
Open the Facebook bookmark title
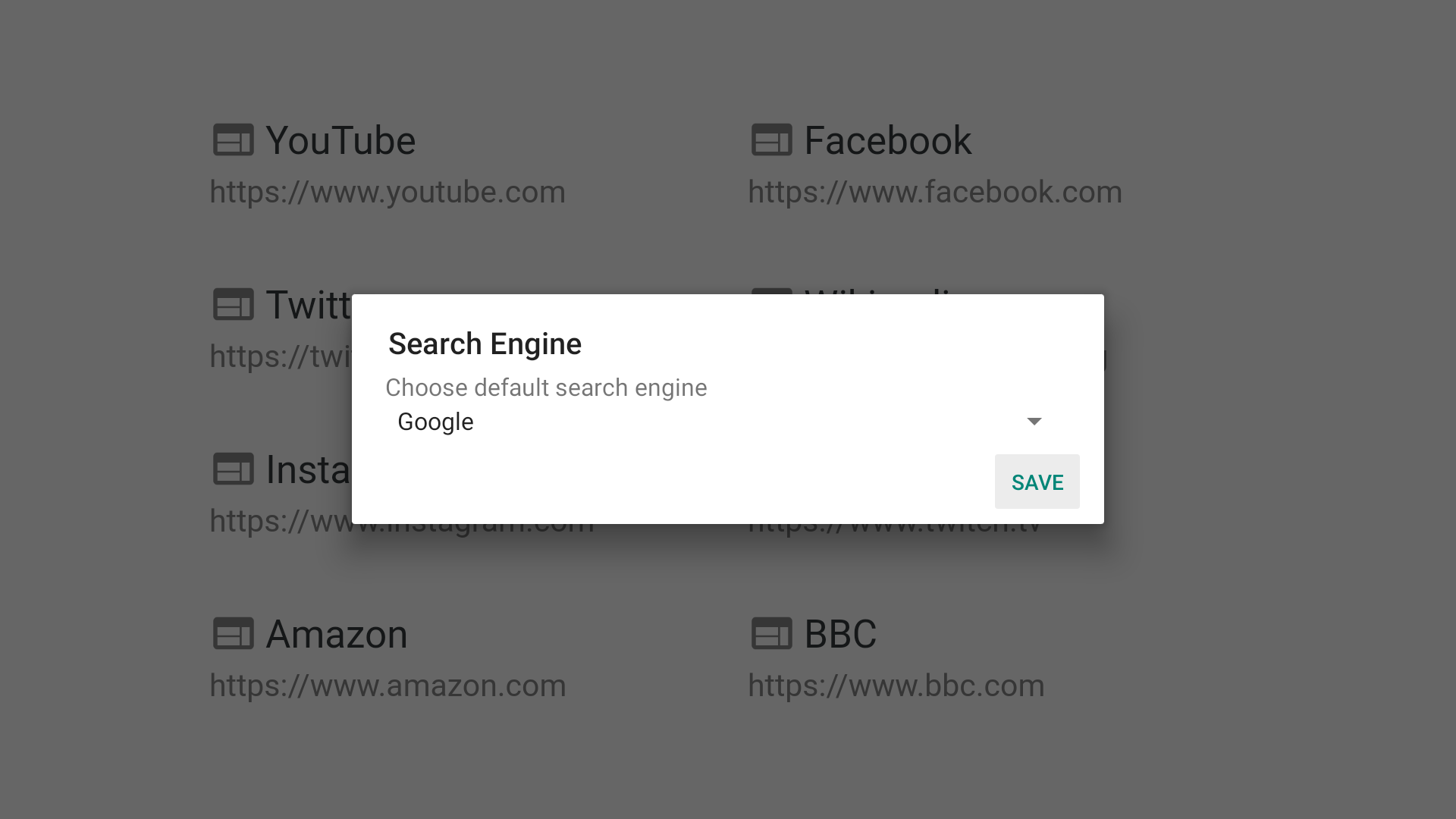(x=887, y=141)
